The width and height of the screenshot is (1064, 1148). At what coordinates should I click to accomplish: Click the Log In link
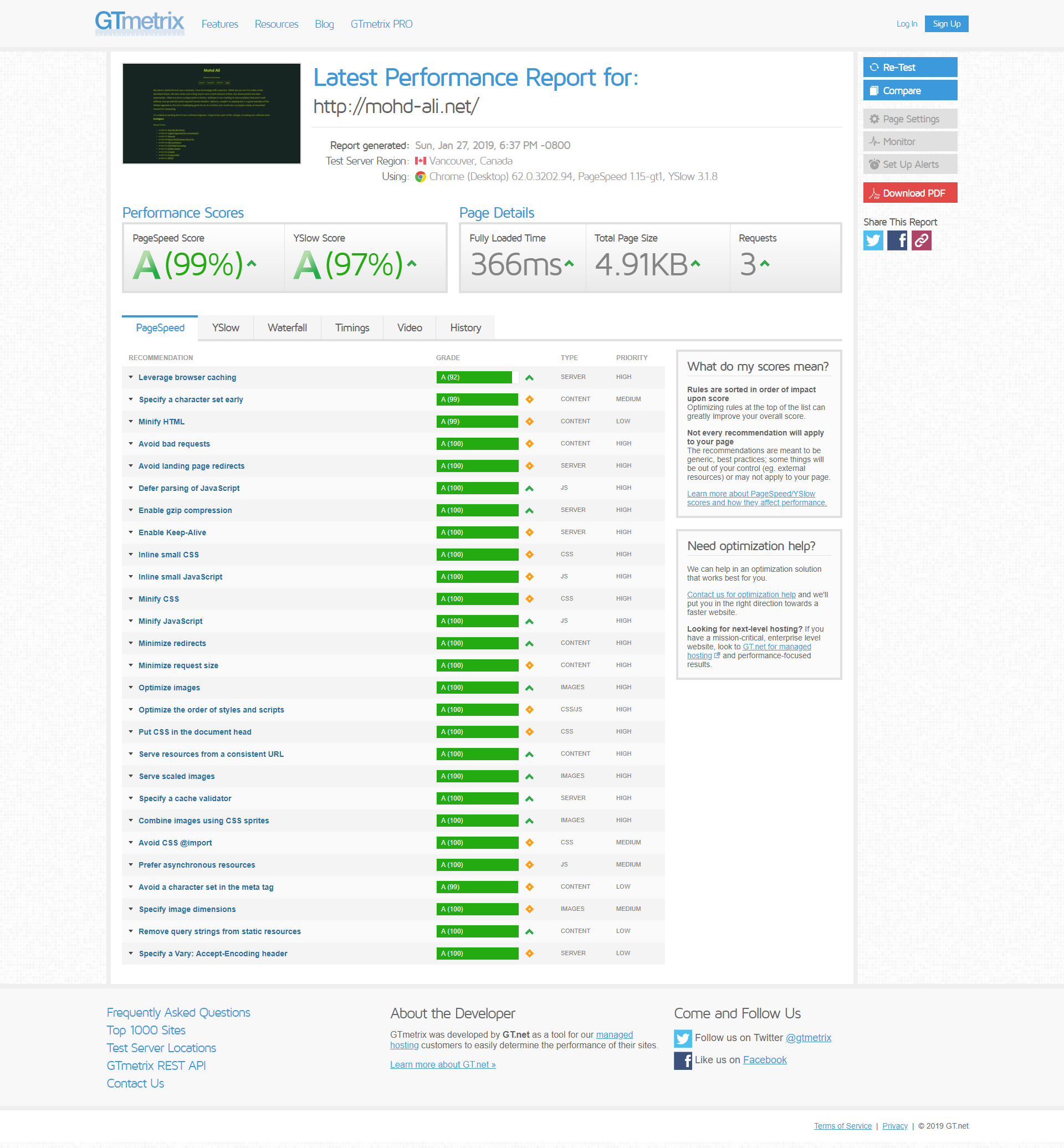(906, 24)
